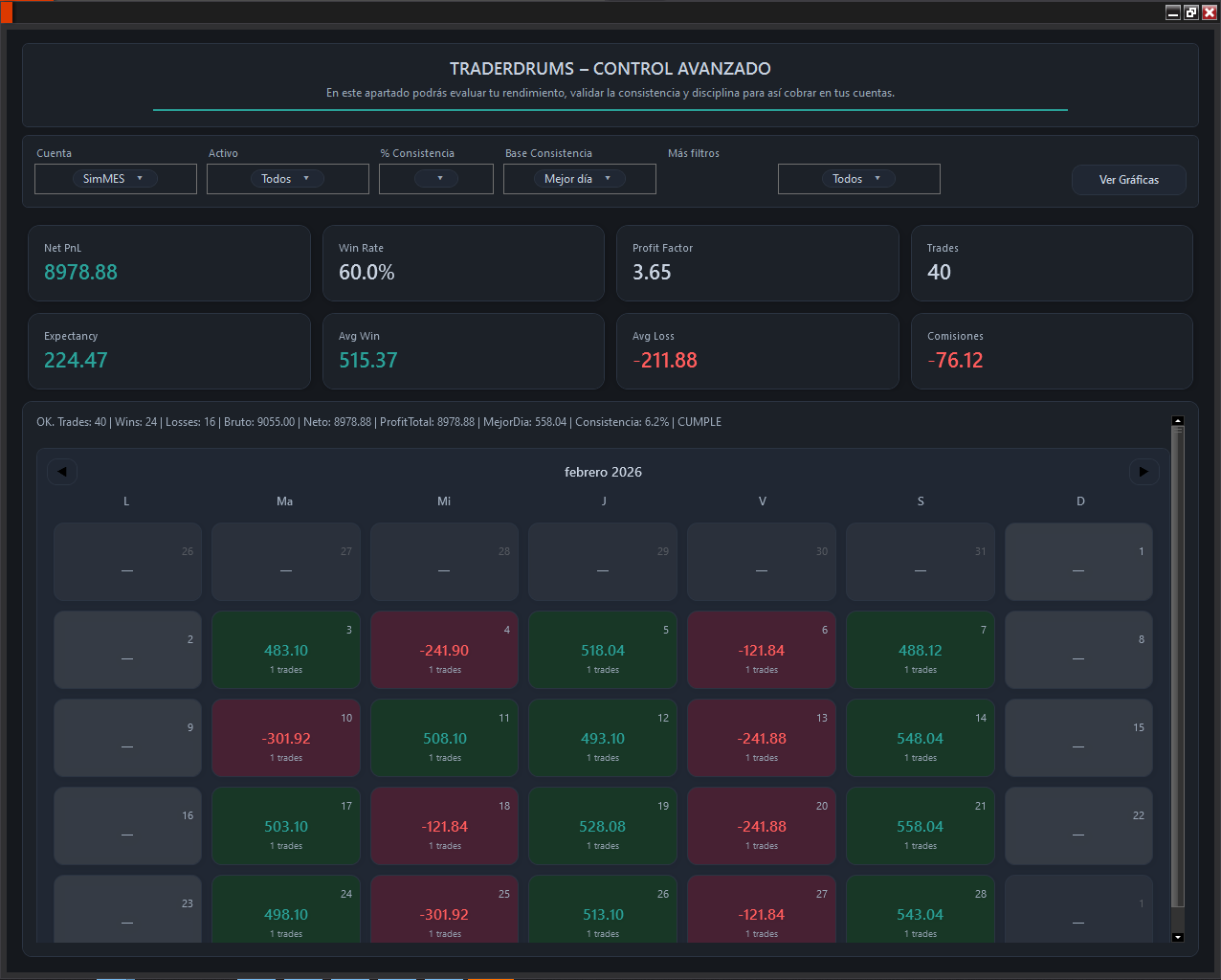Minimize the application window
Image resolution: width=1221 pixels, height=980 pixels.
point(1173,12)
